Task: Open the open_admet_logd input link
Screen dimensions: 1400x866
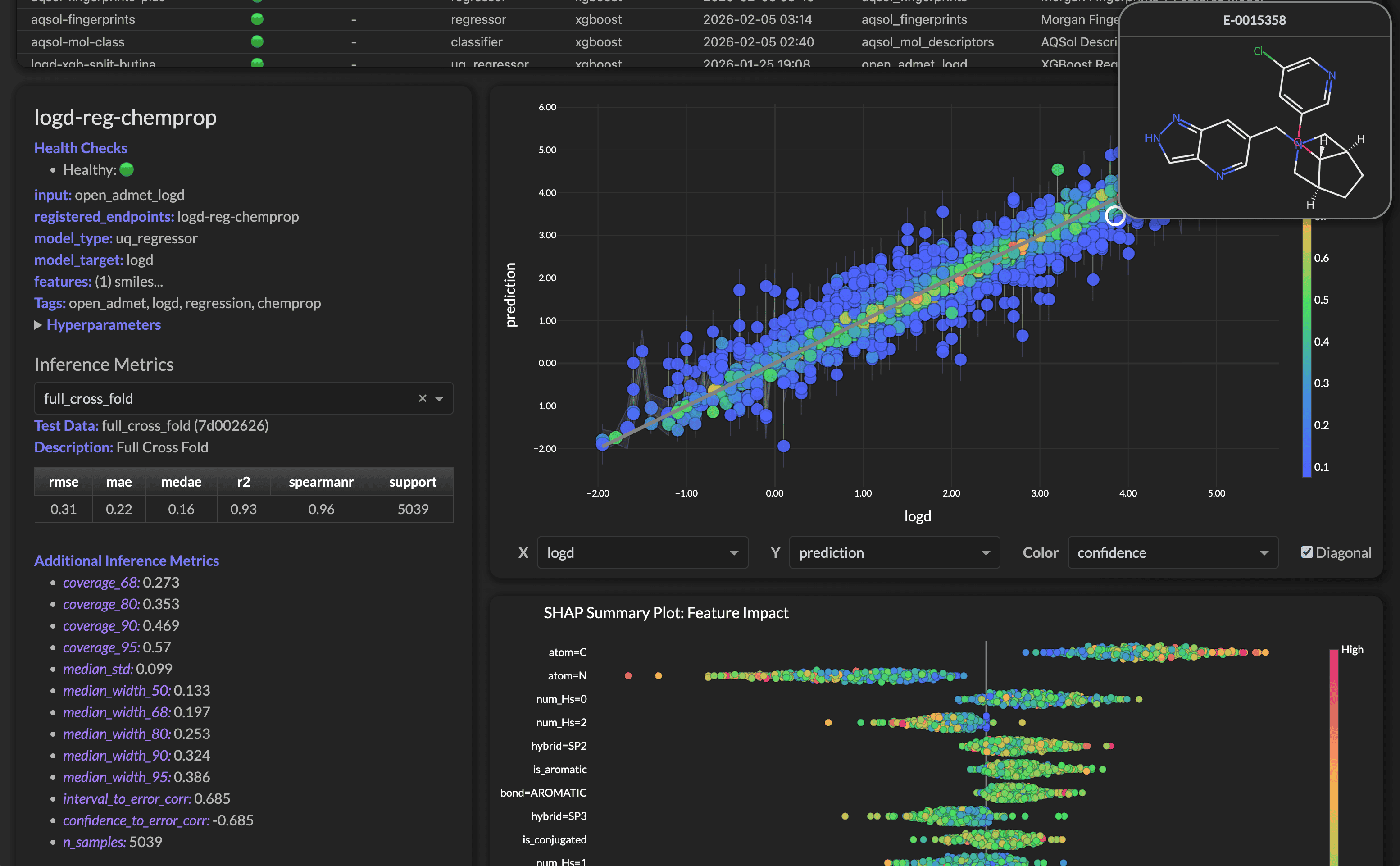Action: [x=129, y=195]
